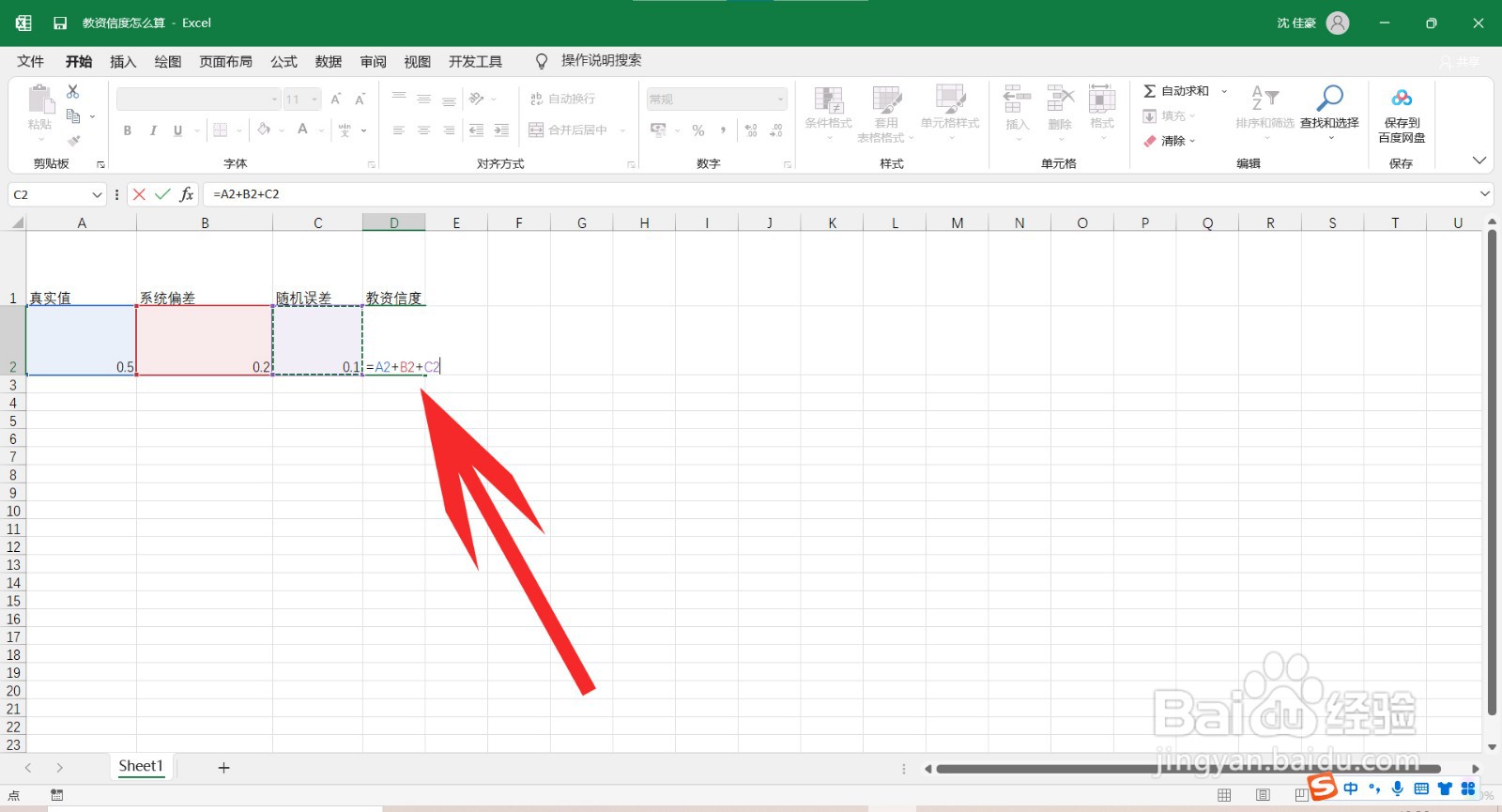Image resolution: width=1502 pixels, height=812 pixels.
Task: Toggle Italic formatting button
Action: (153, 130)
